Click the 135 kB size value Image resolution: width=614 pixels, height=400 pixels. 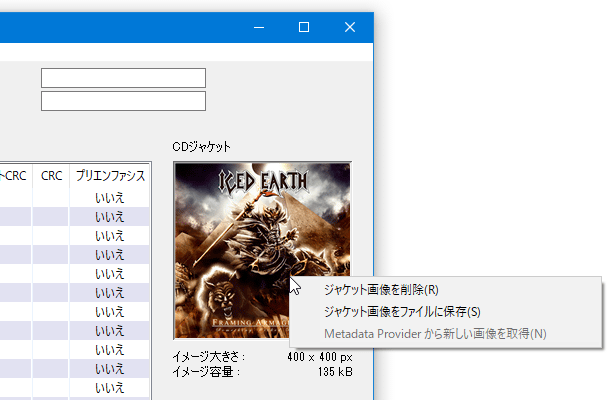pyautogui.click(x=335, y=372)
